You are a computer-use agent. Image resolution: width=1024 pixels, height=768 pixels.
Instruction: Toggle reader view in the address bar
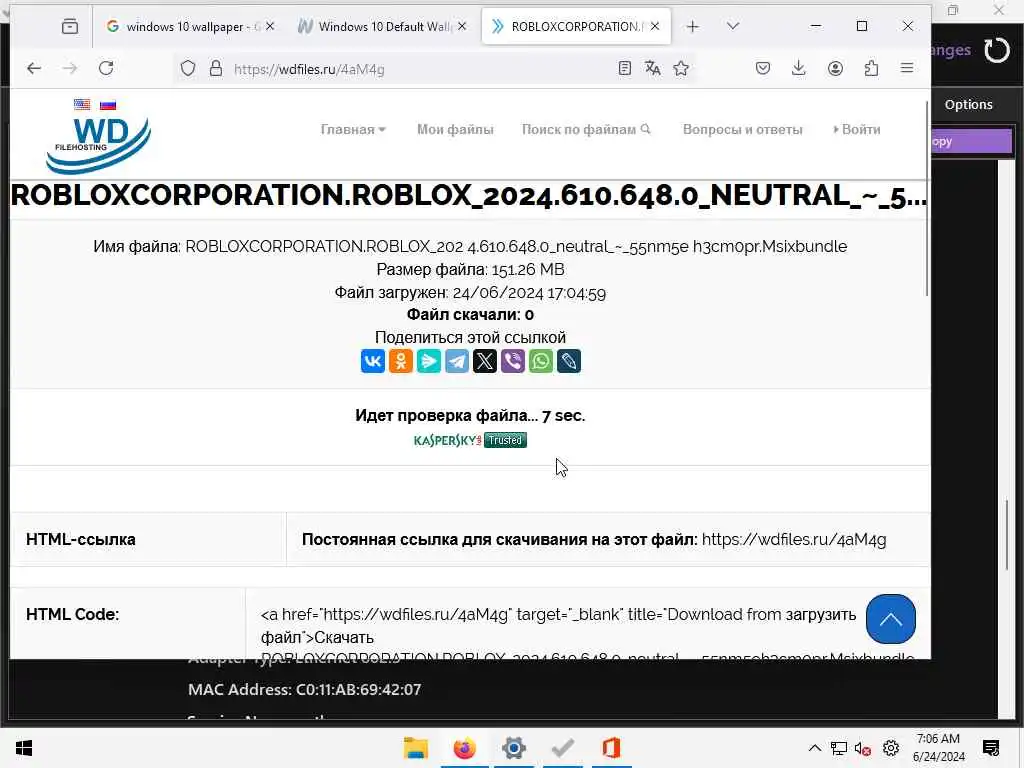pyautogui.click(x=624, y=68)
